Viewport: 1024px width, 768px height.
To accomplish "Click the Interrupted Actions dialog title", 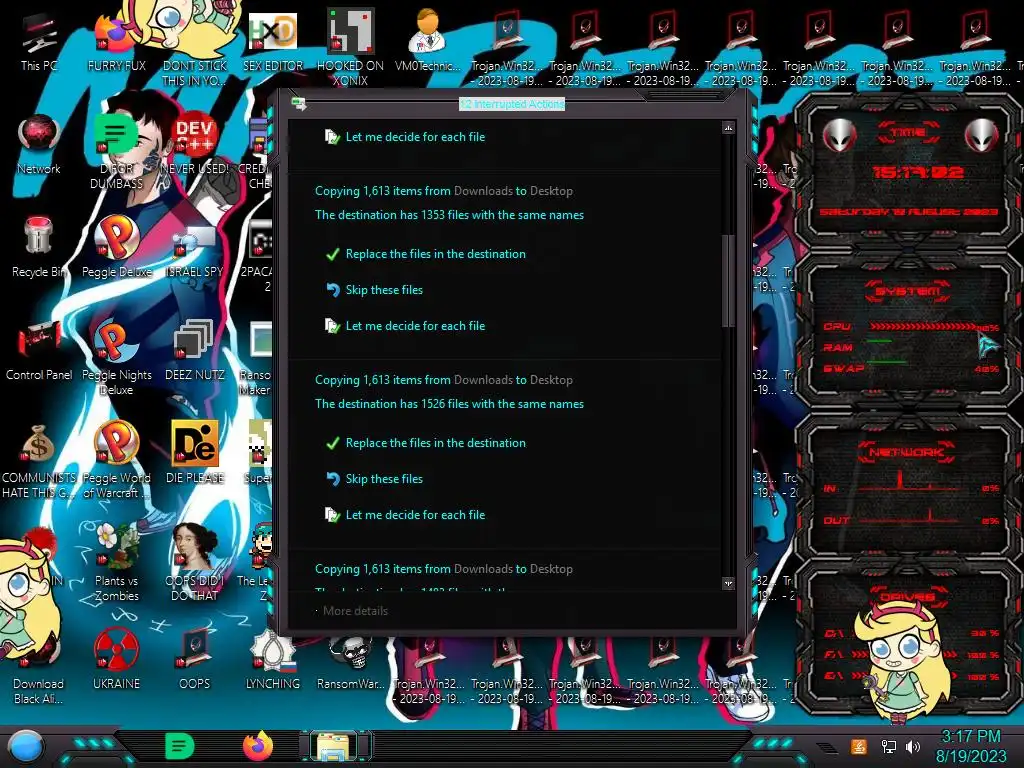I will (512, 104).
